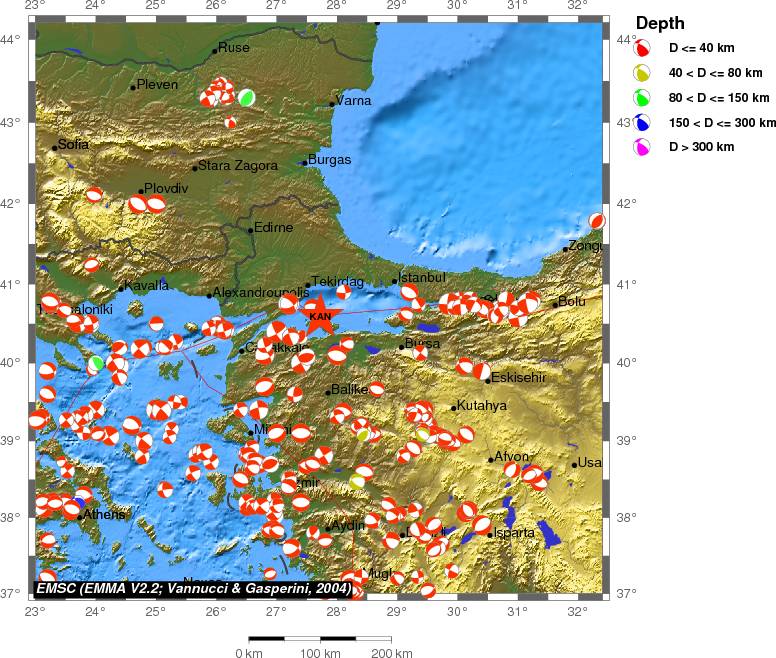The image size is (776, 658).
Task: Click the Istanbul city label
Action: [x=422, y=277]
